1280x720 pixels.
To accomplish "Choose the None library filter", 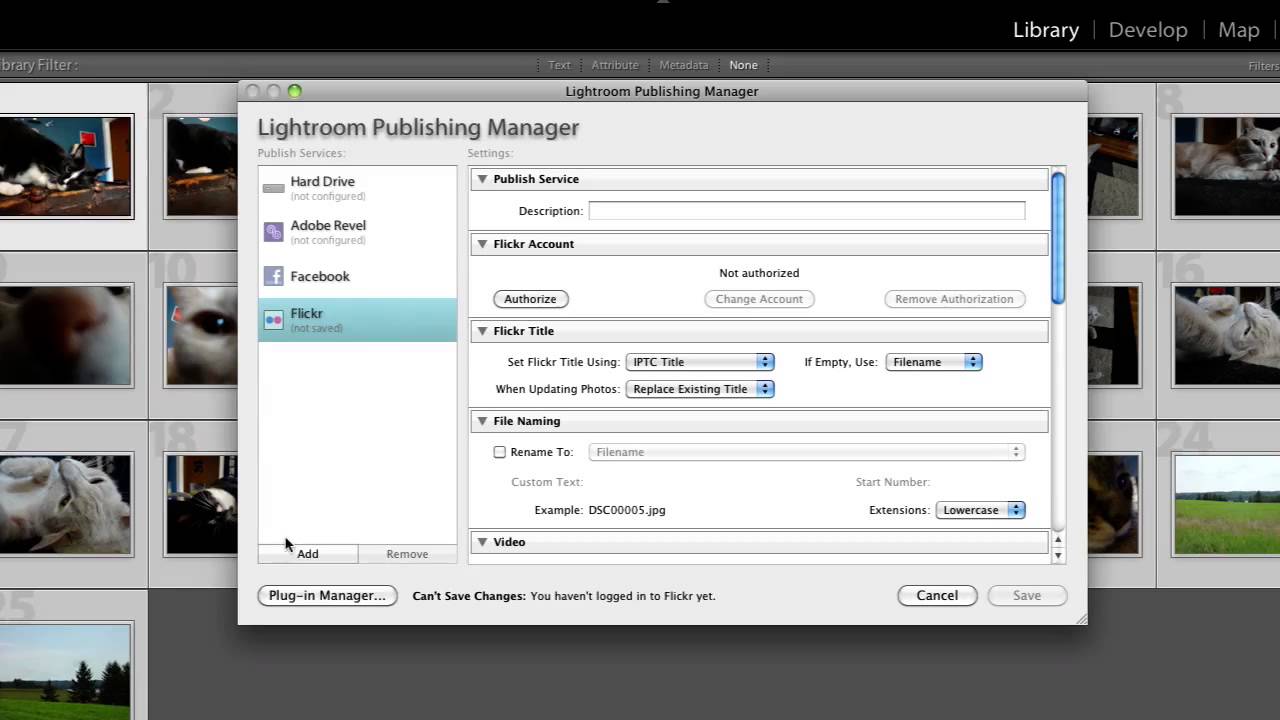I will pos(743,65).
